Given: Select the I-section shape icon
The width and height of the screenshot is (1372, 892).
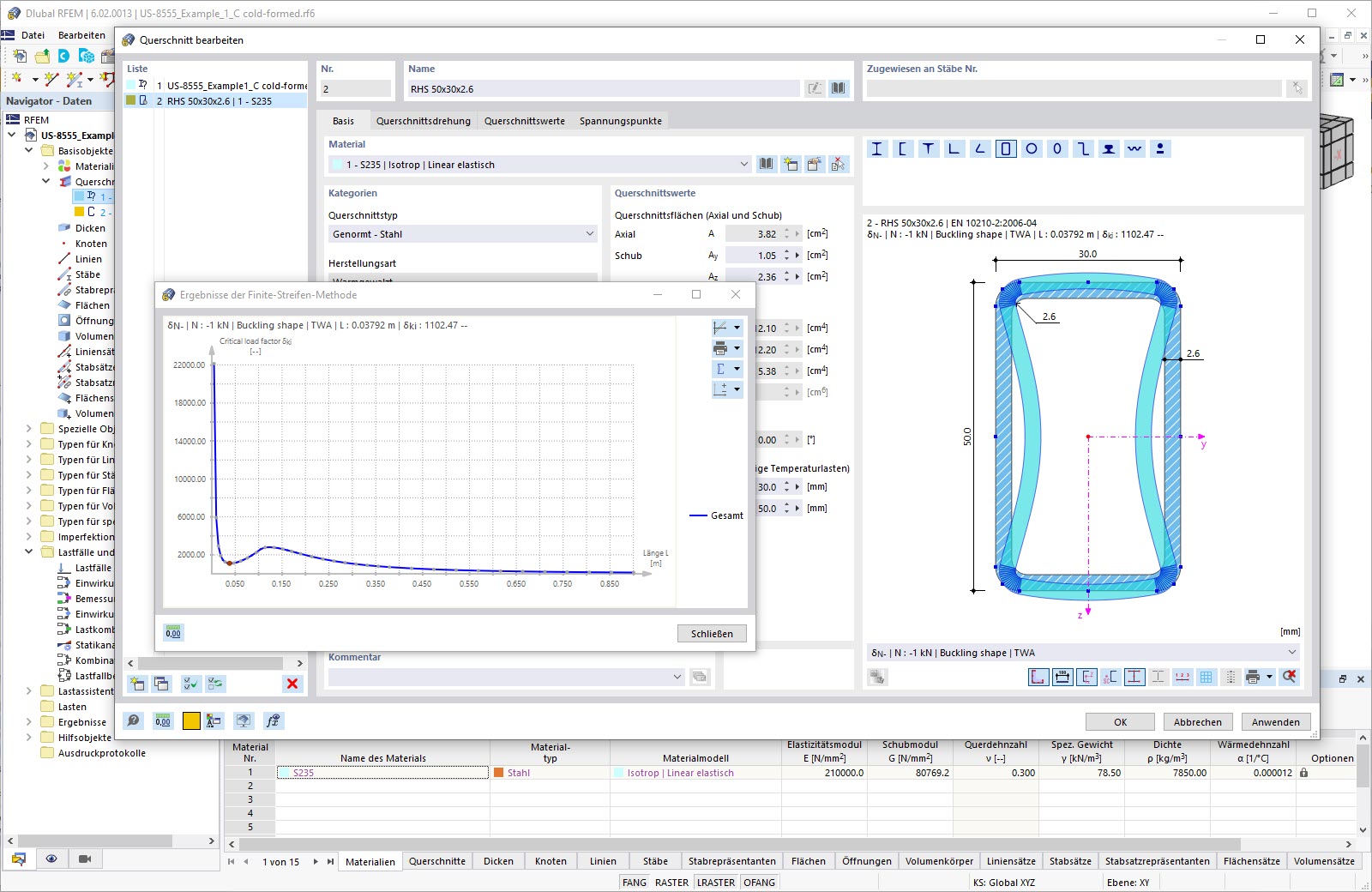Looking at the screenshot, I should pyautogui.click(x=876, y=149).
